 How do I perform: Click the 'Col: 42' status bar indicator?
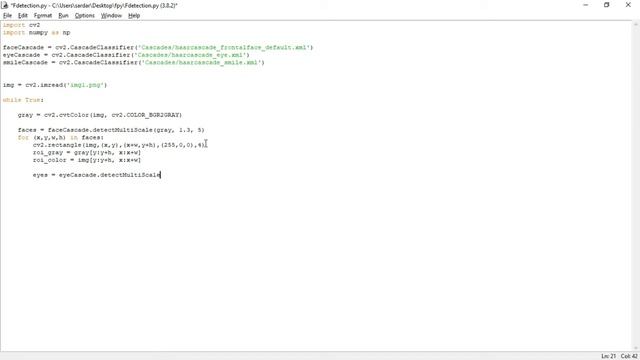click(x=629, y=356)
